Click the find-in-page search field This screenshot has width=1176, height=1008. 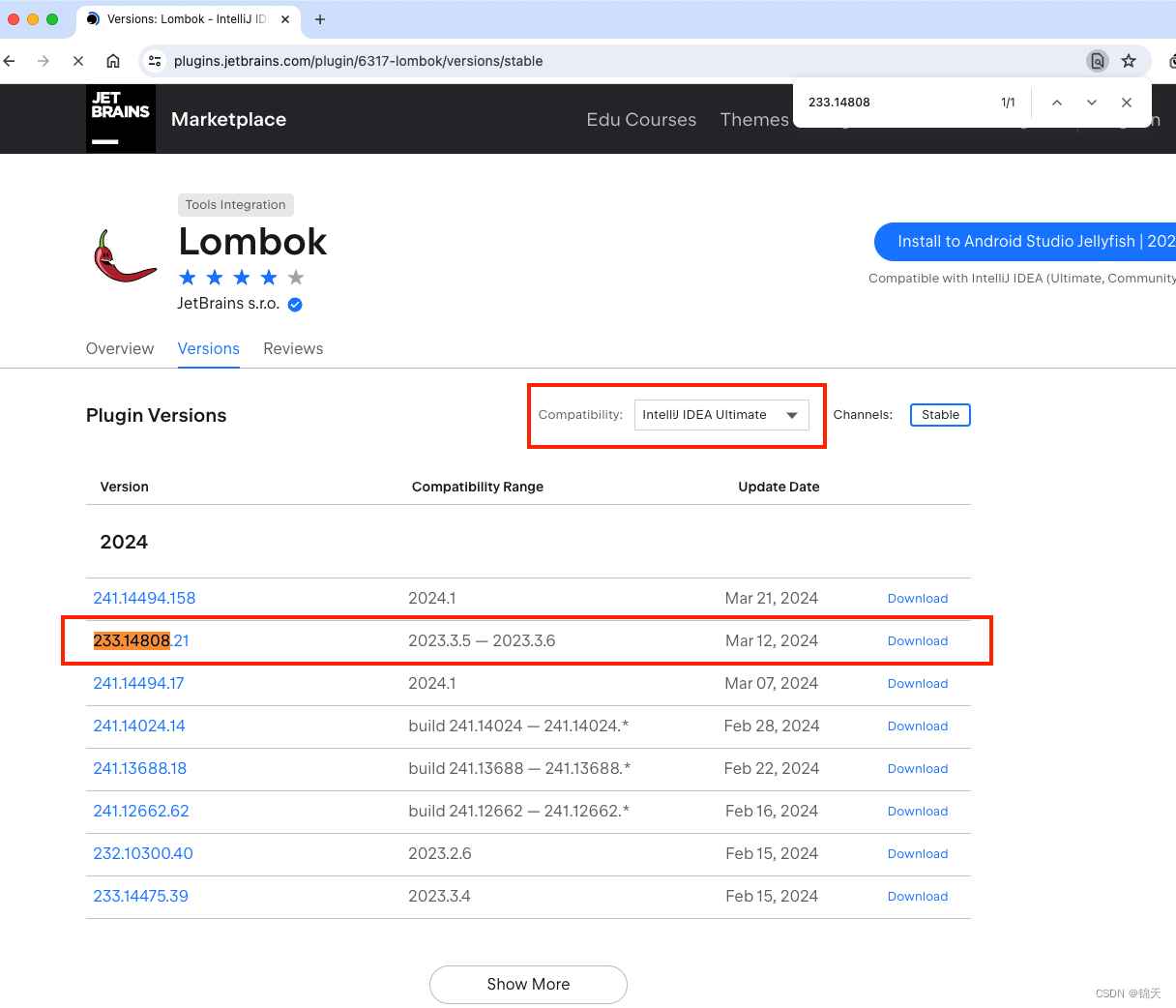pyautogui.click(x=895, y=103)
